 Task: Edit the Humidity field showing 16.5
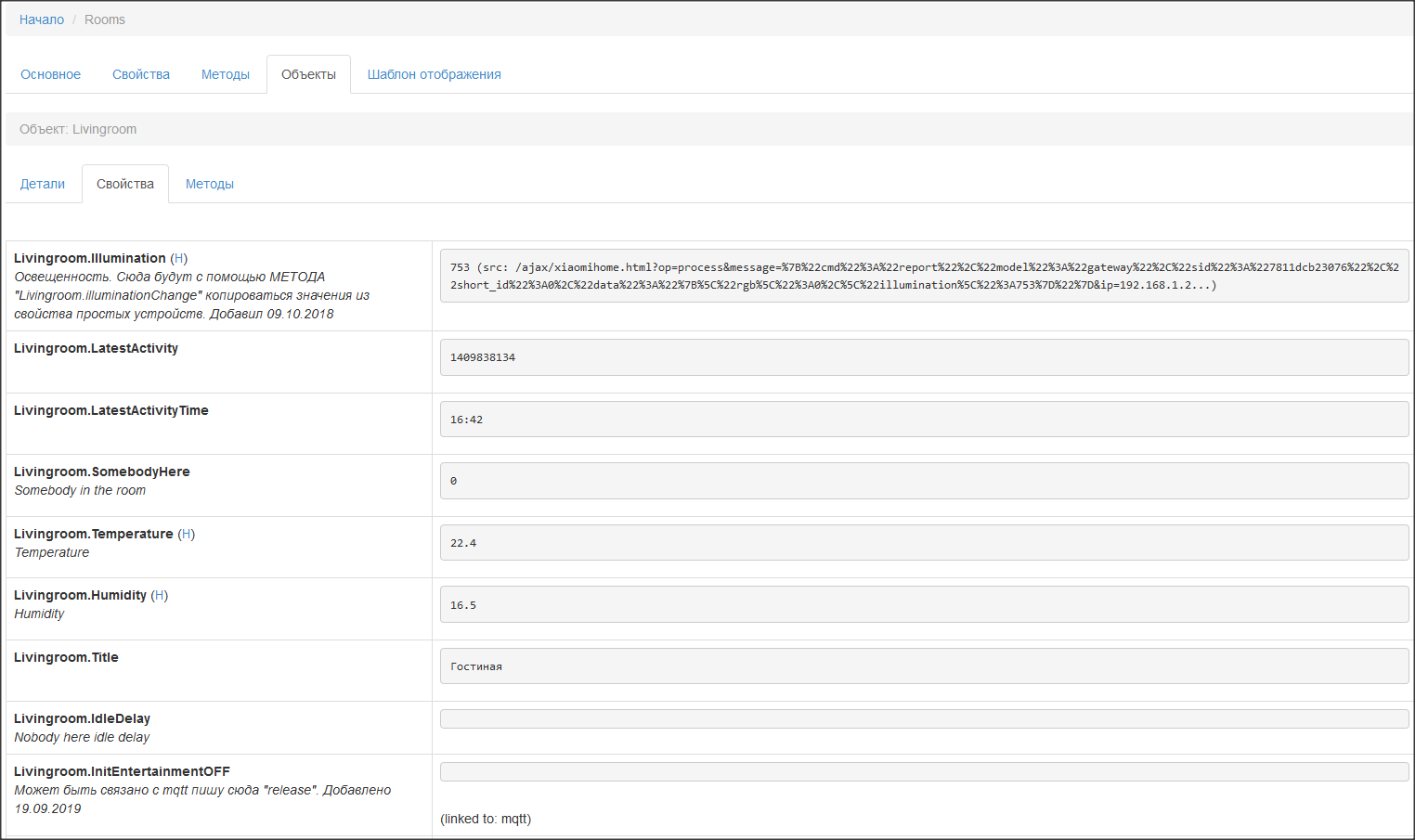pos(924,605)
